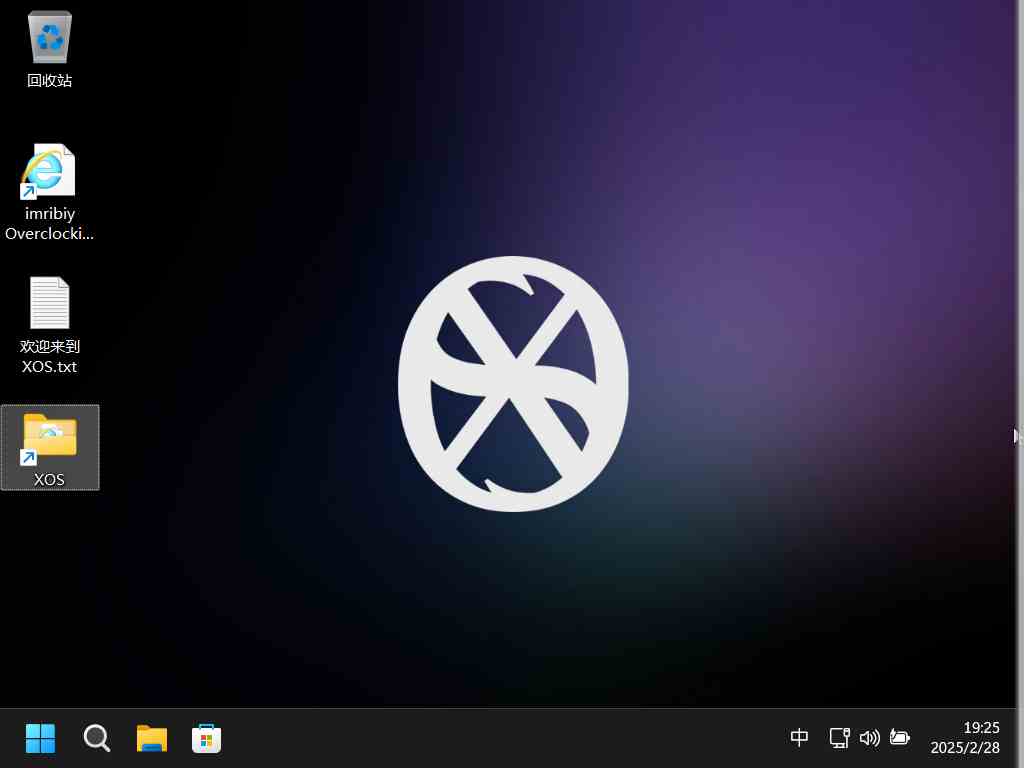Open the Windows Start menu
Screen dimensions: 1024x768
point(40,739)
